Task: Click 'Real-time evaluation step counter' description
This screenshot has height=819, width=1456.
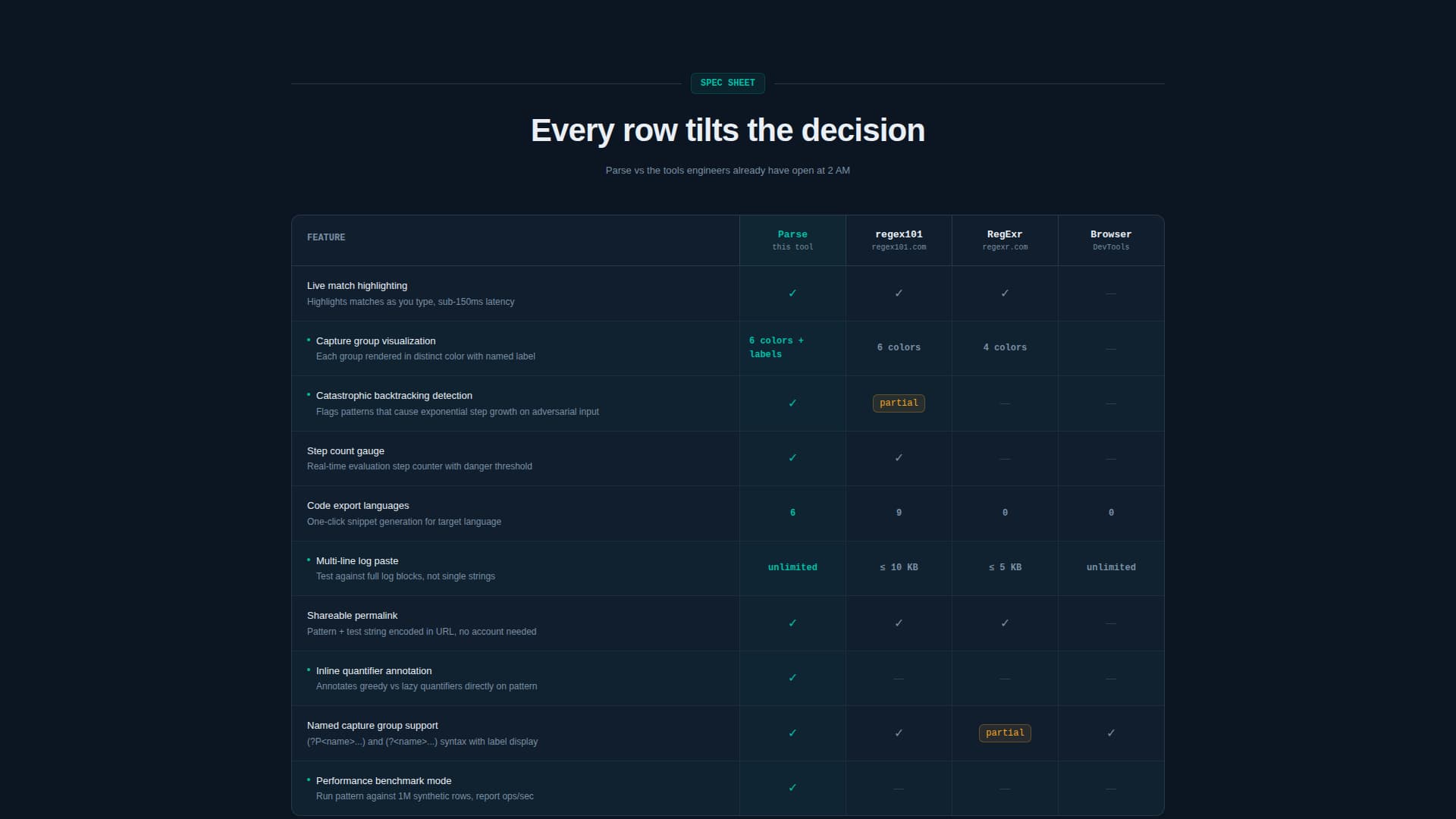Action: point(419,466)
